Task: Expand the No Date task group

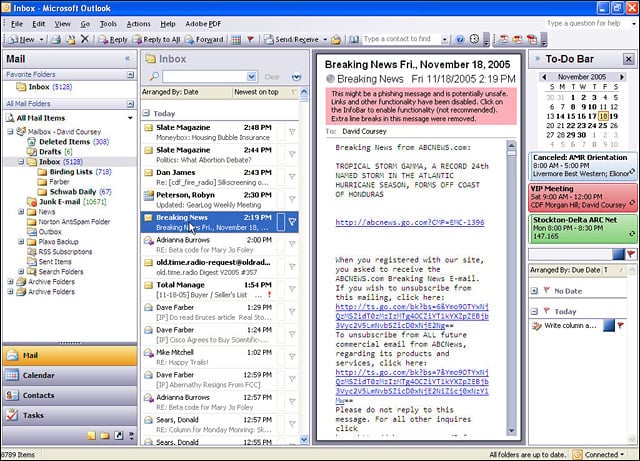Action: click(x=534, y=291)
